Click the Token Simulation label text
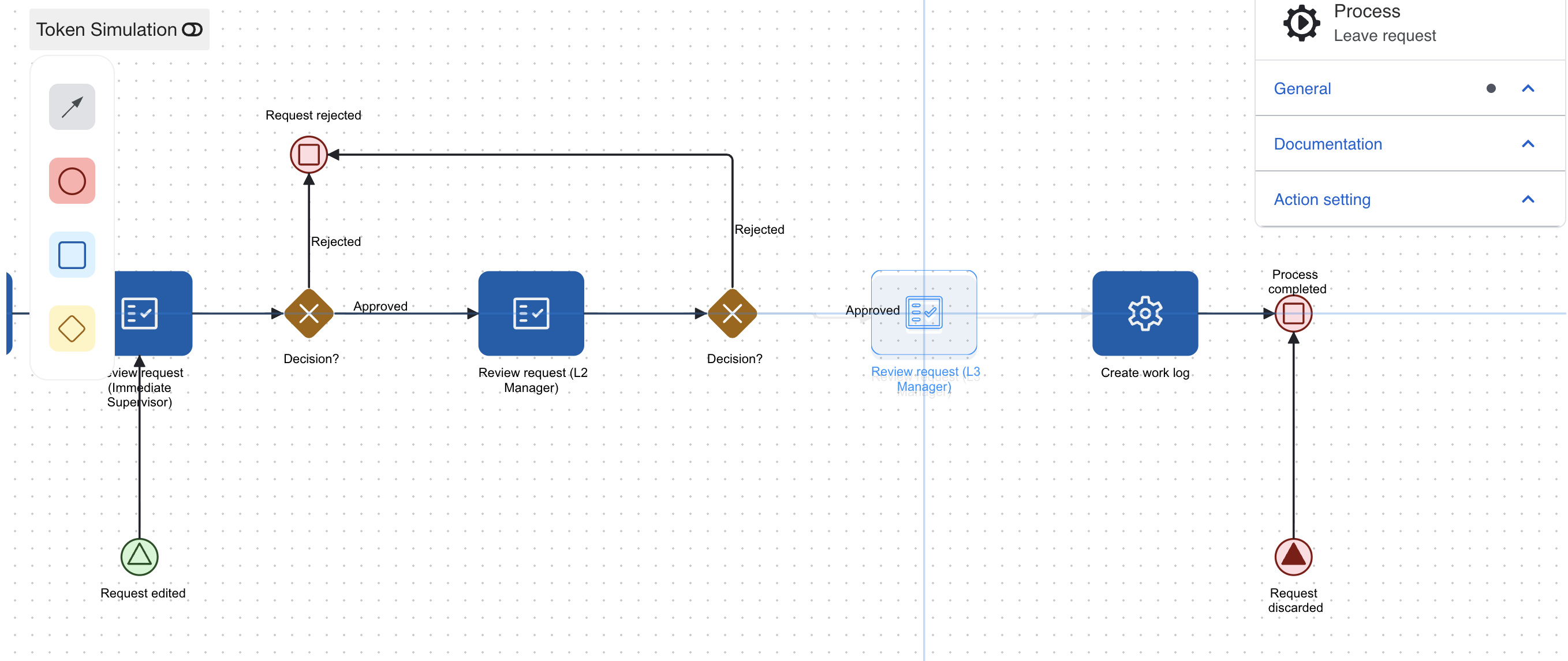This screenshot has height=661, width=1568. [107, 29]
